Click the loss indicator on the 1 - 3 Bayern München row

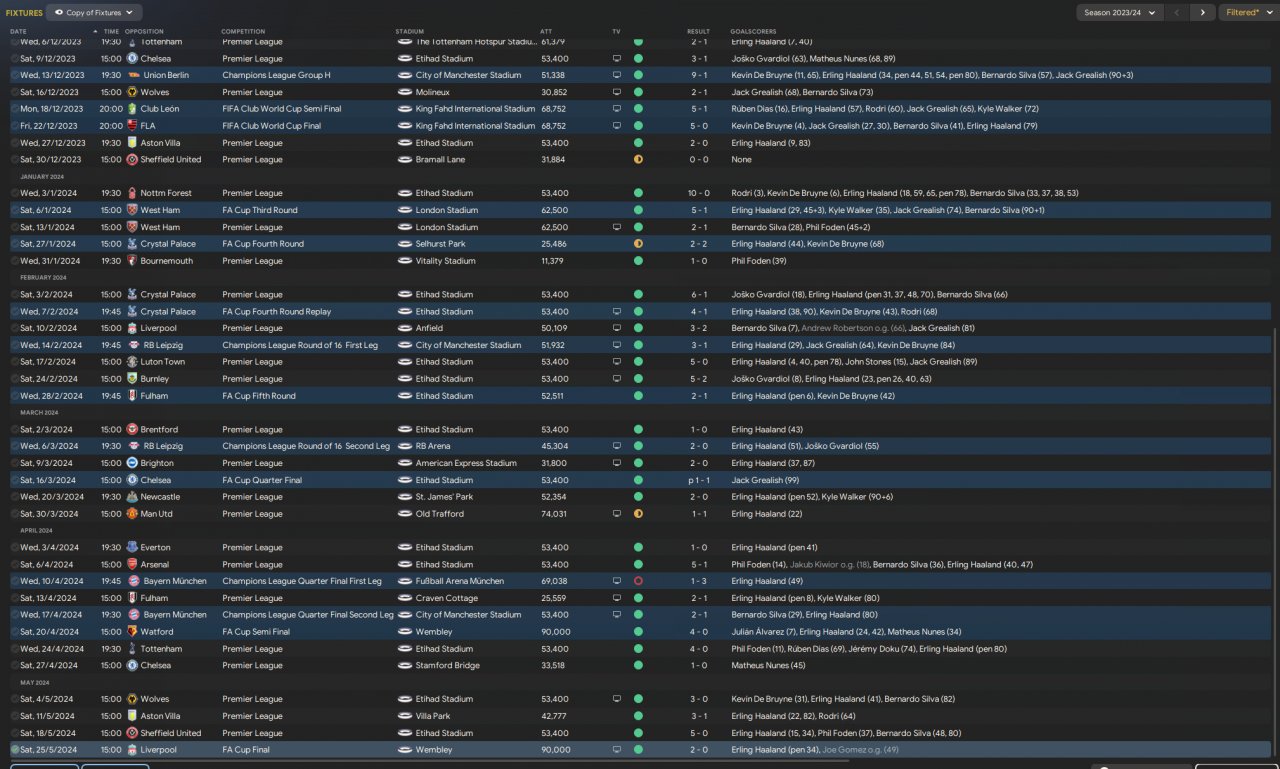click(638, 581)
